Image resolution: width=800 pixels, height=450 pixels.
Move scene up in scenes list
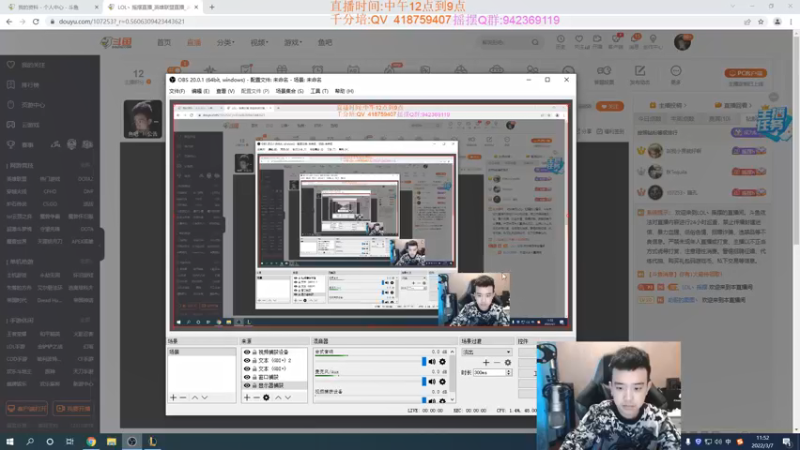click(194, 397)
